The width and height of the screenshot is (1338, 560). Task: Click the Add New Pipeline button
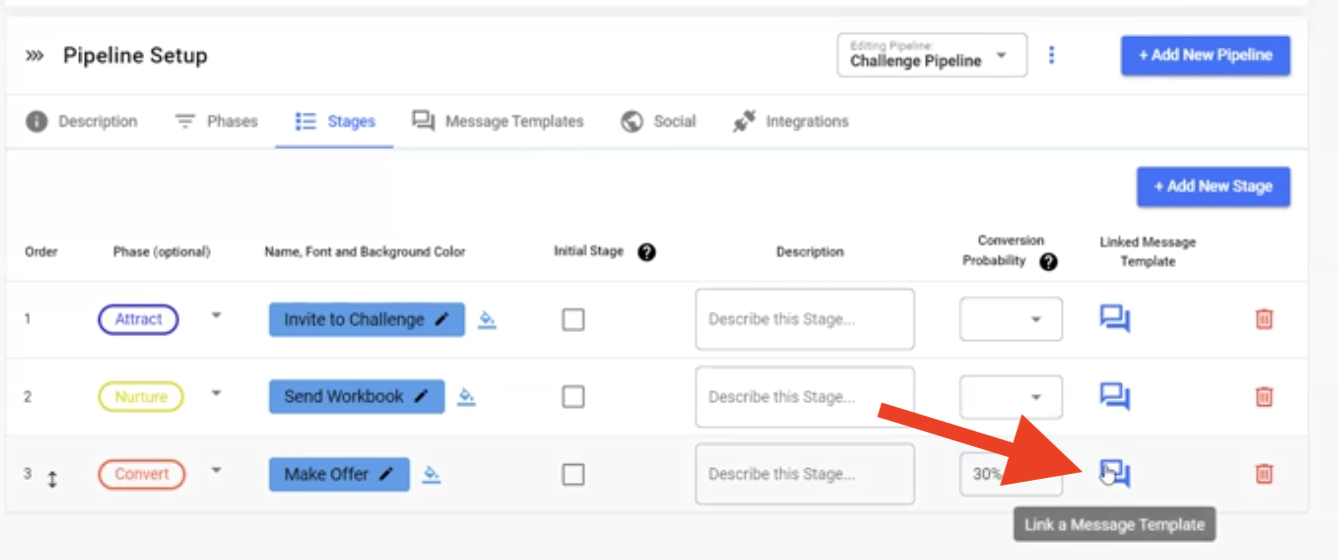click(x=1205, y=55)
